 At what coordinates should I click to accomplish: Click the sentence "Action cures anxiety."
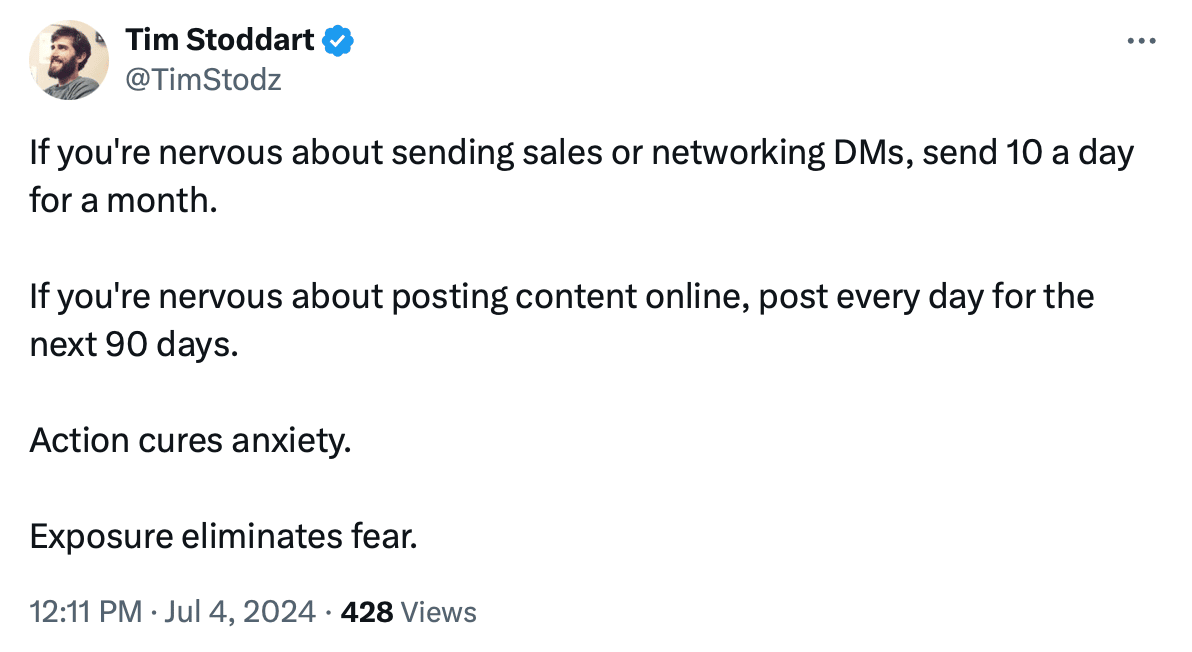click(x=190, y=439)
